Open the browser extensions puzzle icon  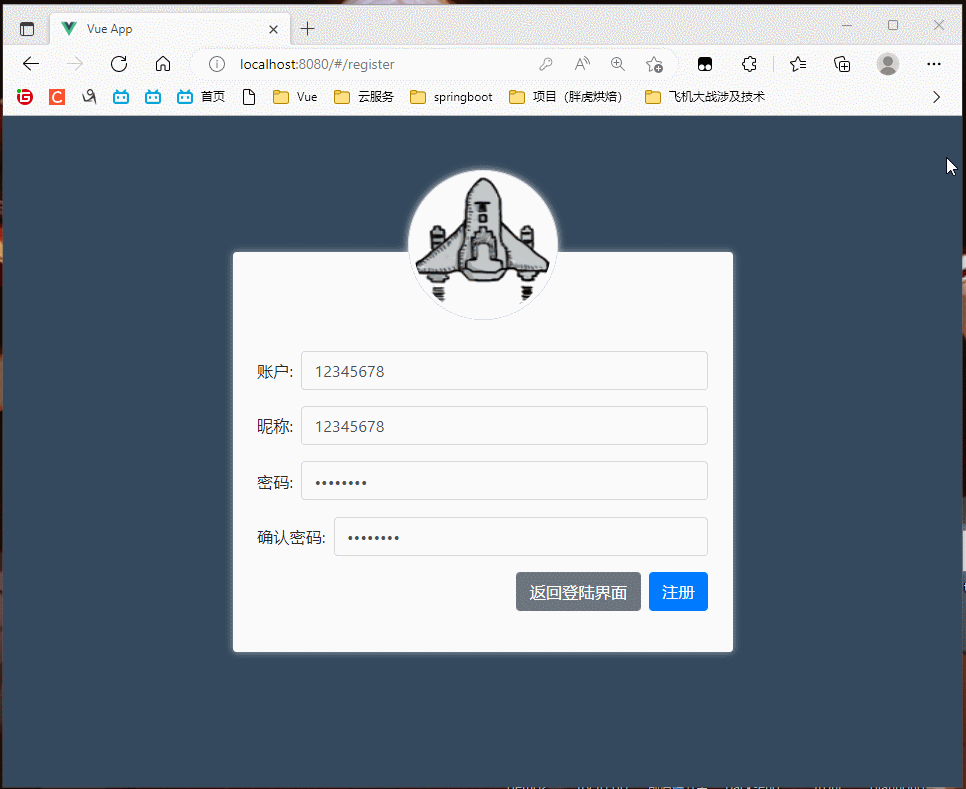click(x=749, y=64)
